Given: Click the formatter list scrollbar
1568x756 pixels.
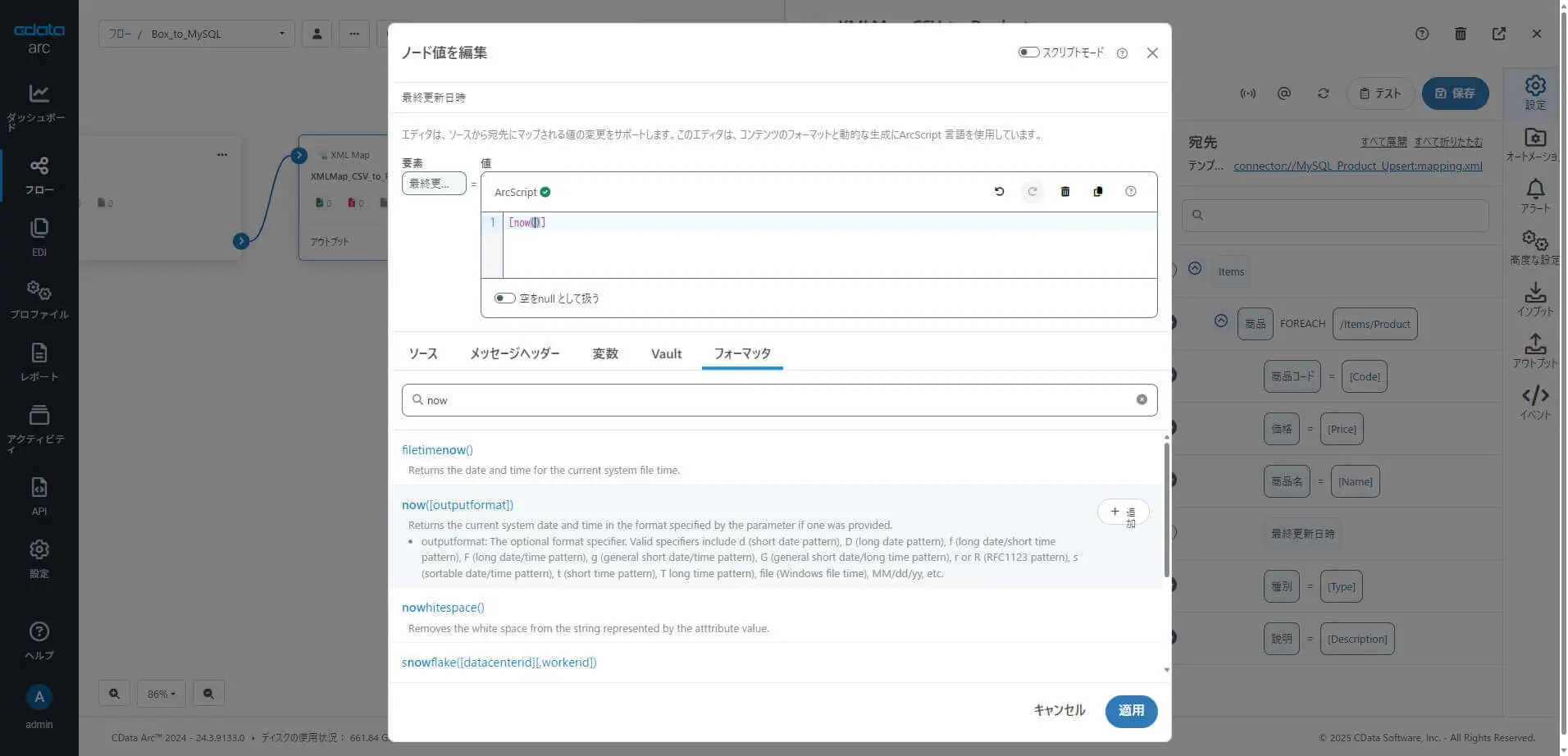Looking at the screenshot, I should point(1166,510).
